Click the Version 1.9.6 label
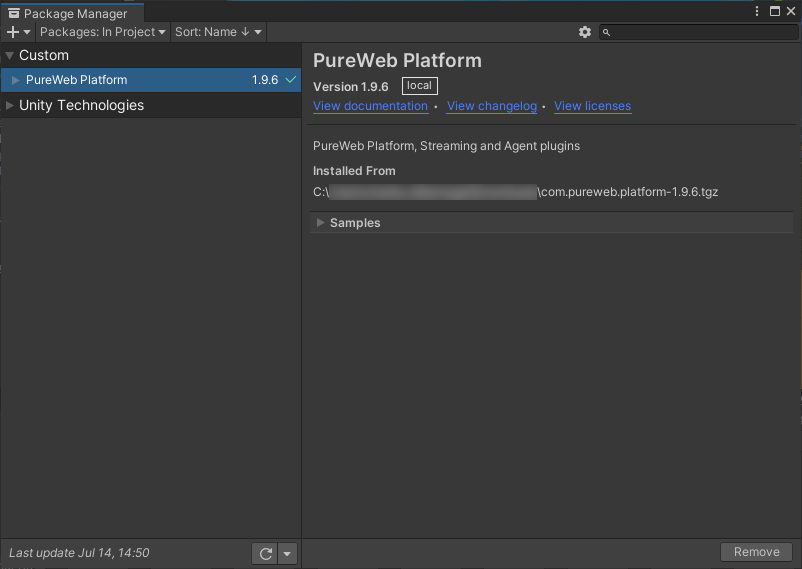The height and width of the screenshot is (569, 802). (x=351, y=86)
